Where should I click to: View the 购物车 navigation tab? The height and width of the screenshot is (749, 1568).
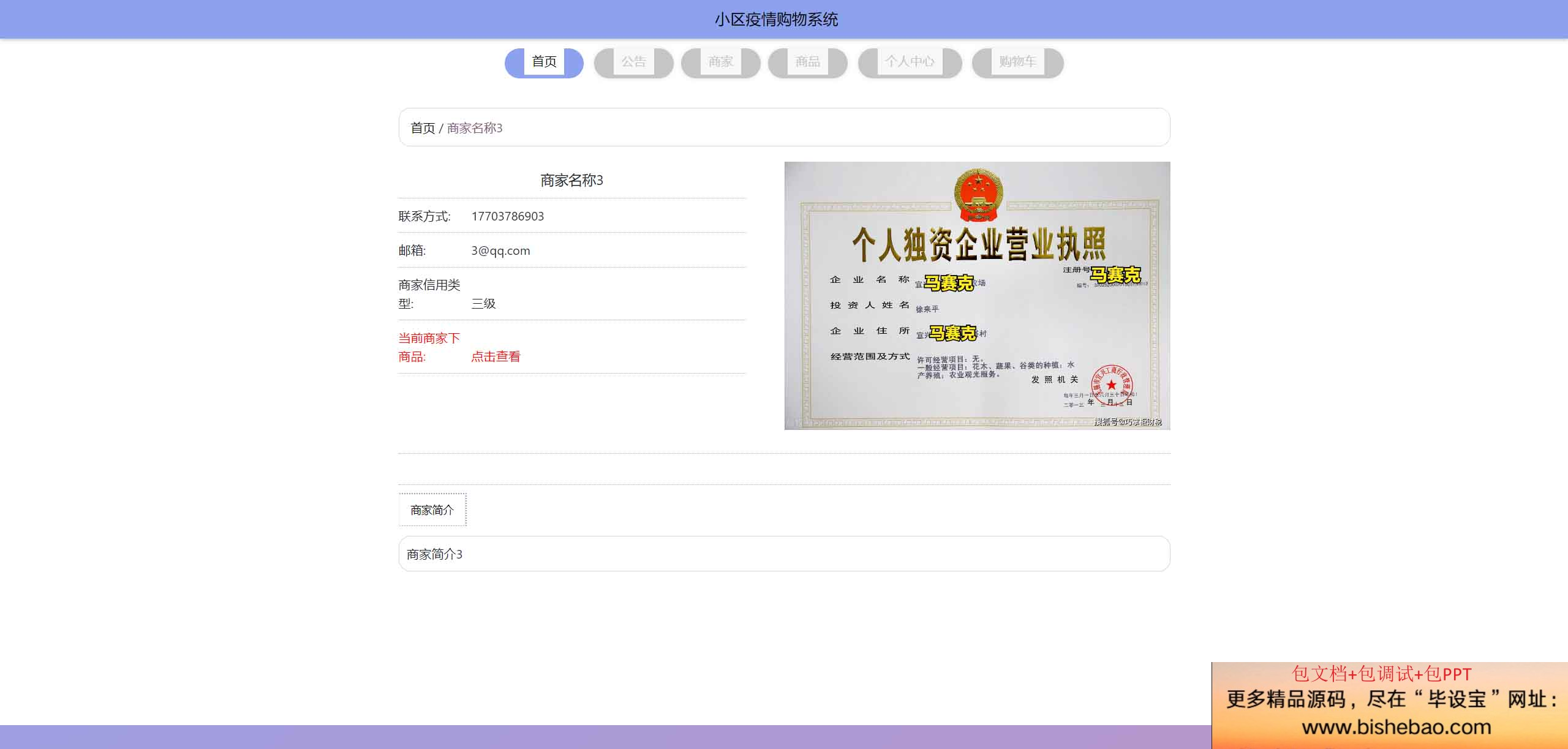[1017, 62]
